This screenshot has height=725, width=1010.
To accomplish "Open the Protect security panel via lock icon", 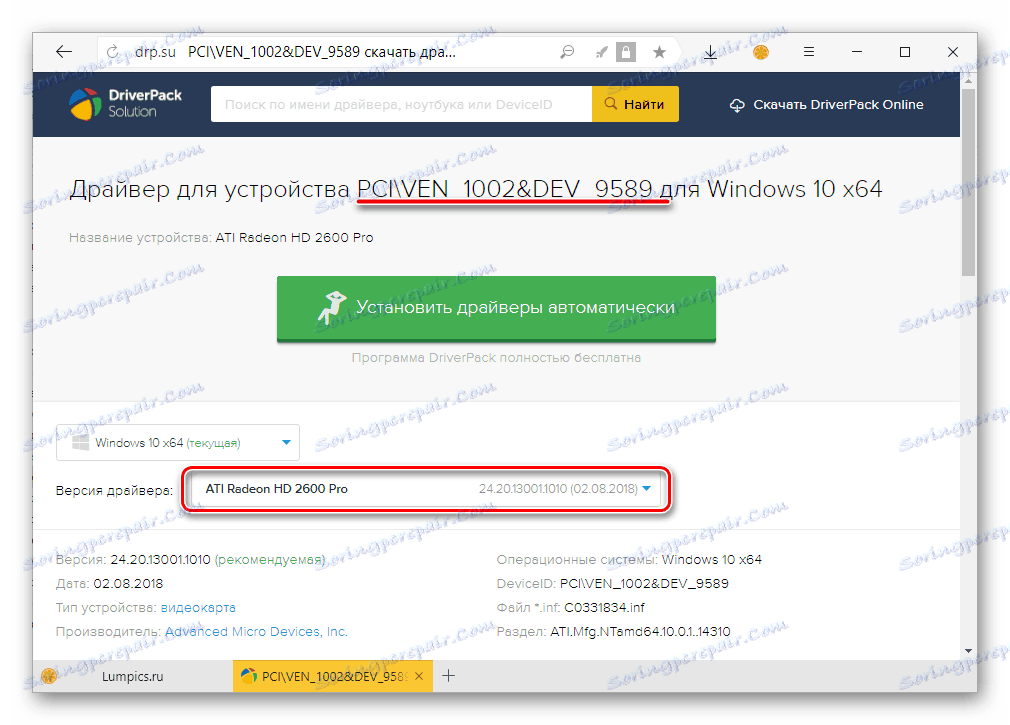I will [626, 51].
